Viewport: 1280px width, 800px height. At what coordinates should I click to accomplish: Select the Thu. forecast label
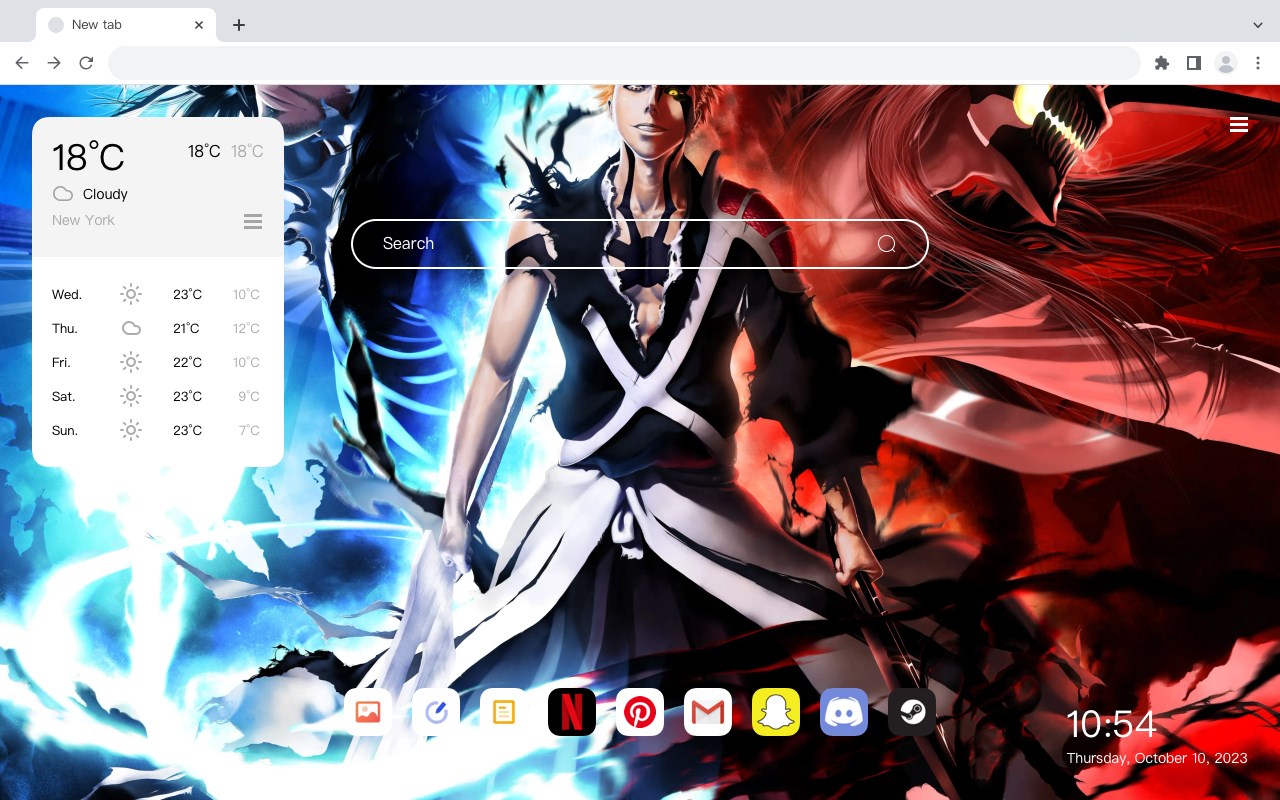pyautogui.click(x=65, y=329)
